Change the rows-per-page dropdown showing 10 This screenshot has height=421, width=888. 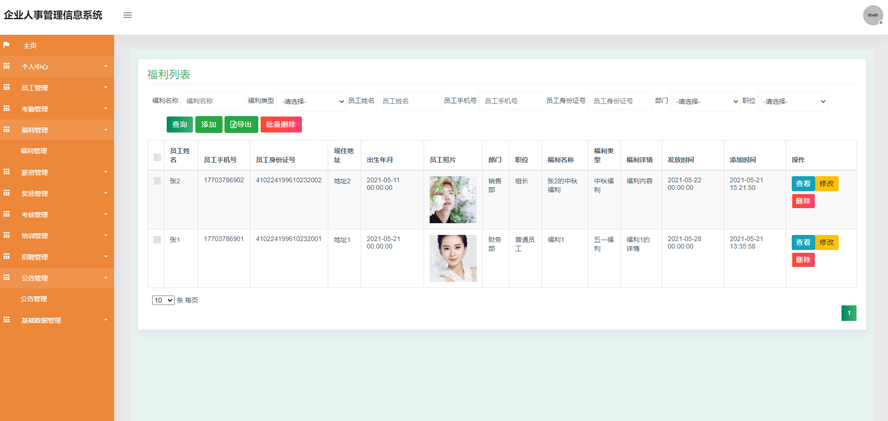(163, 300)
